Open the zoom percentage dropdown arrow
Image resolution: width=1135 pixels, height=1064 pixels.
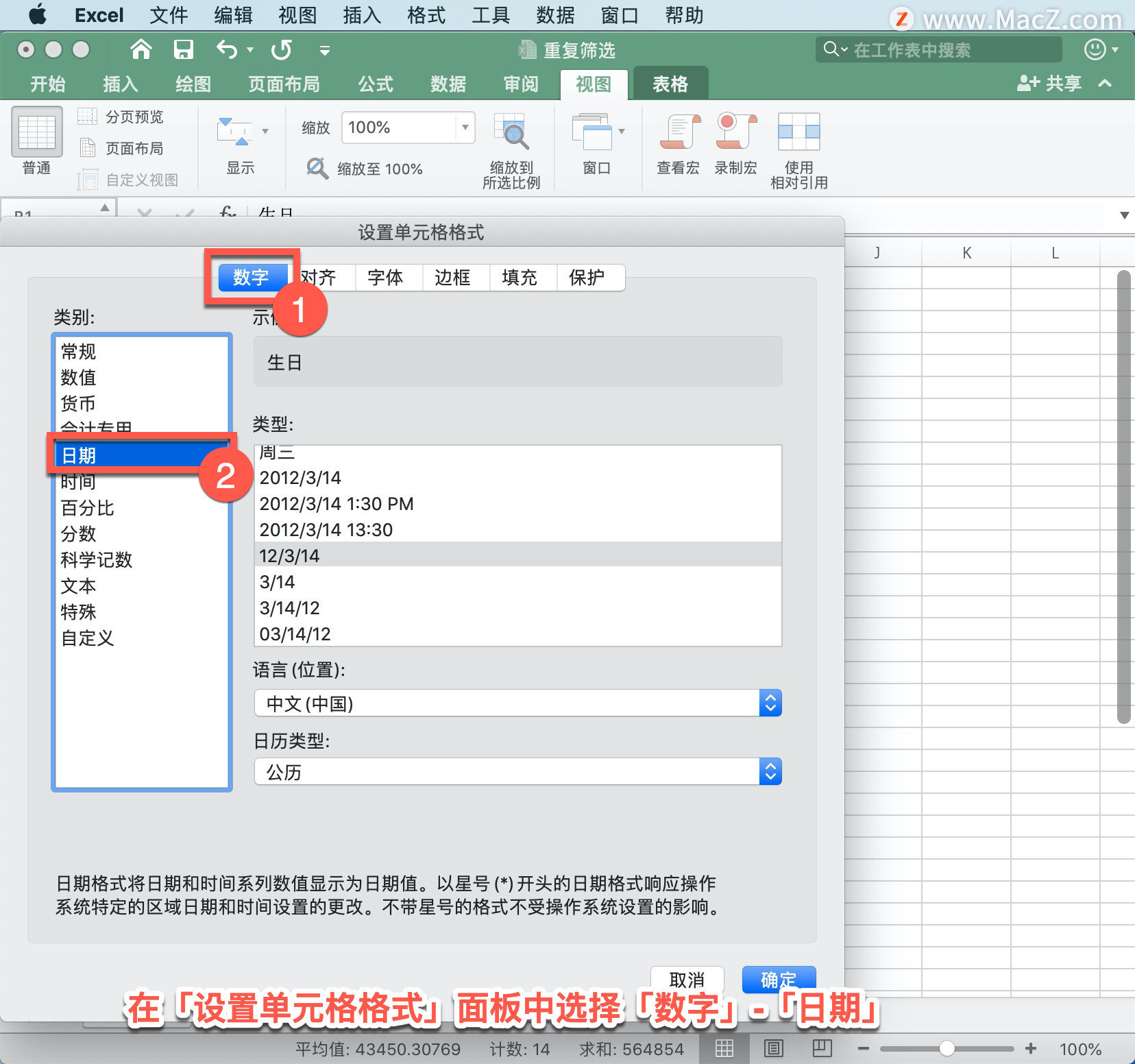click(x=465, y=128)
